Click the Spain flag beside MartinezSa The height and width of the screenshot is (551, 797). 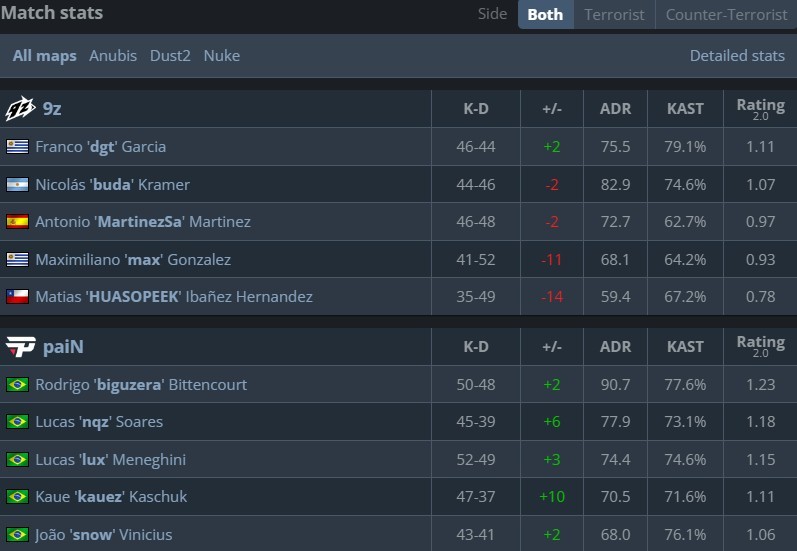17,222
